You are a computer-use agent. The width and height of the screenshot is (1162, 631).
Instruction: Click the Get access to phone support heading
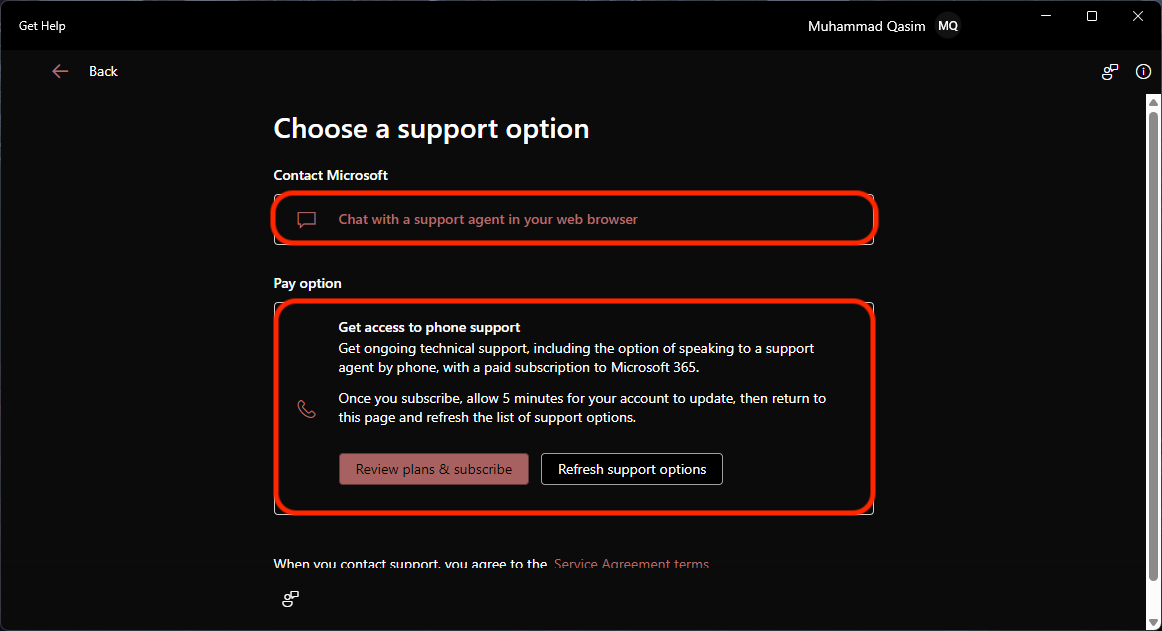[x=429, y=327]
